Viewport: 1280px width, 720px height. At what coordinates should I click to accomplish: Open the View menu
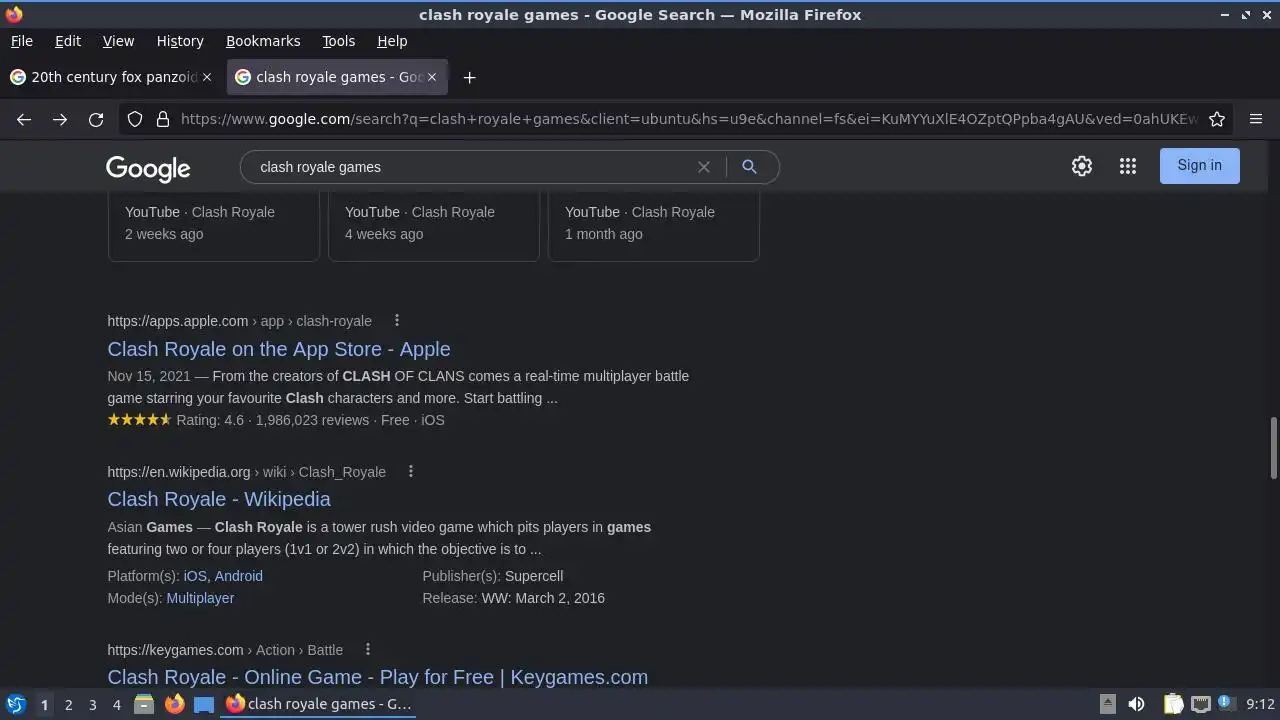pos(118,41)
